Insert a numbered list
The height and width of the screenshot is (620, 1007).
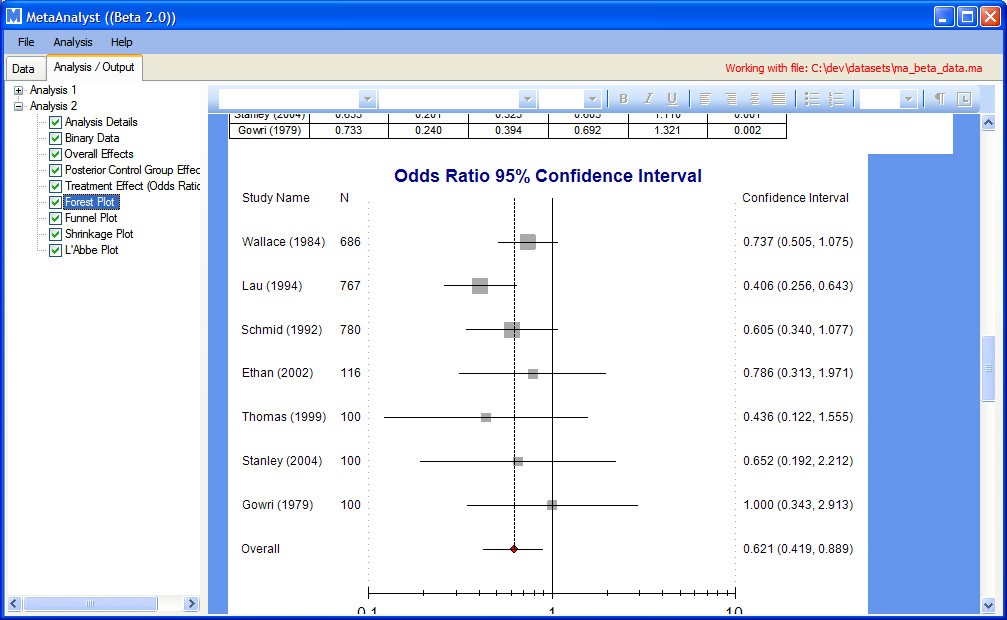pos(836,99)
